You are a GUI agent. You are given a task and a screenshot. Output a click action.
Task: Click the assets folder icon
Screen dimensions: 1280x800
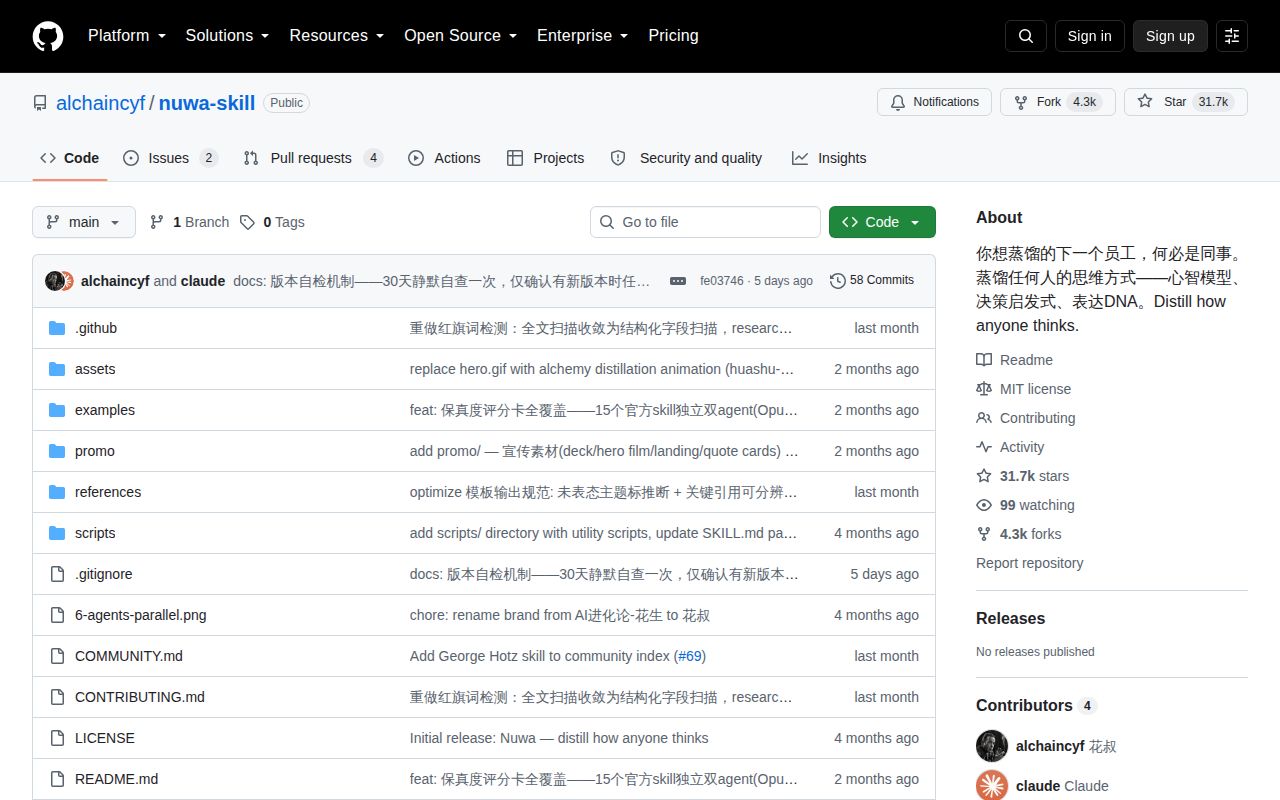(57, 369)
